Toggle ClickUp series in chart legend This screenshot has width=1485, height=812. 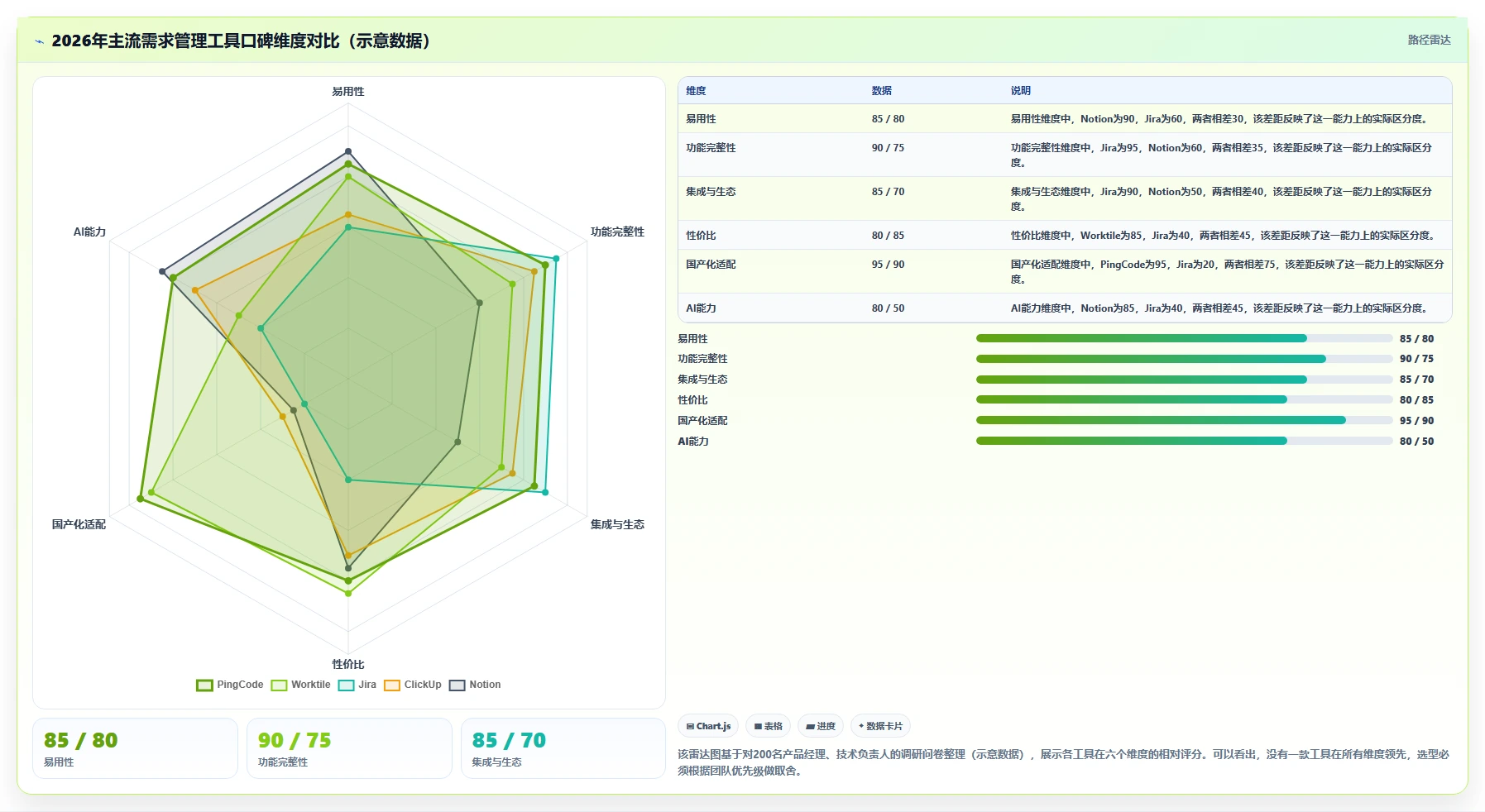413,685
